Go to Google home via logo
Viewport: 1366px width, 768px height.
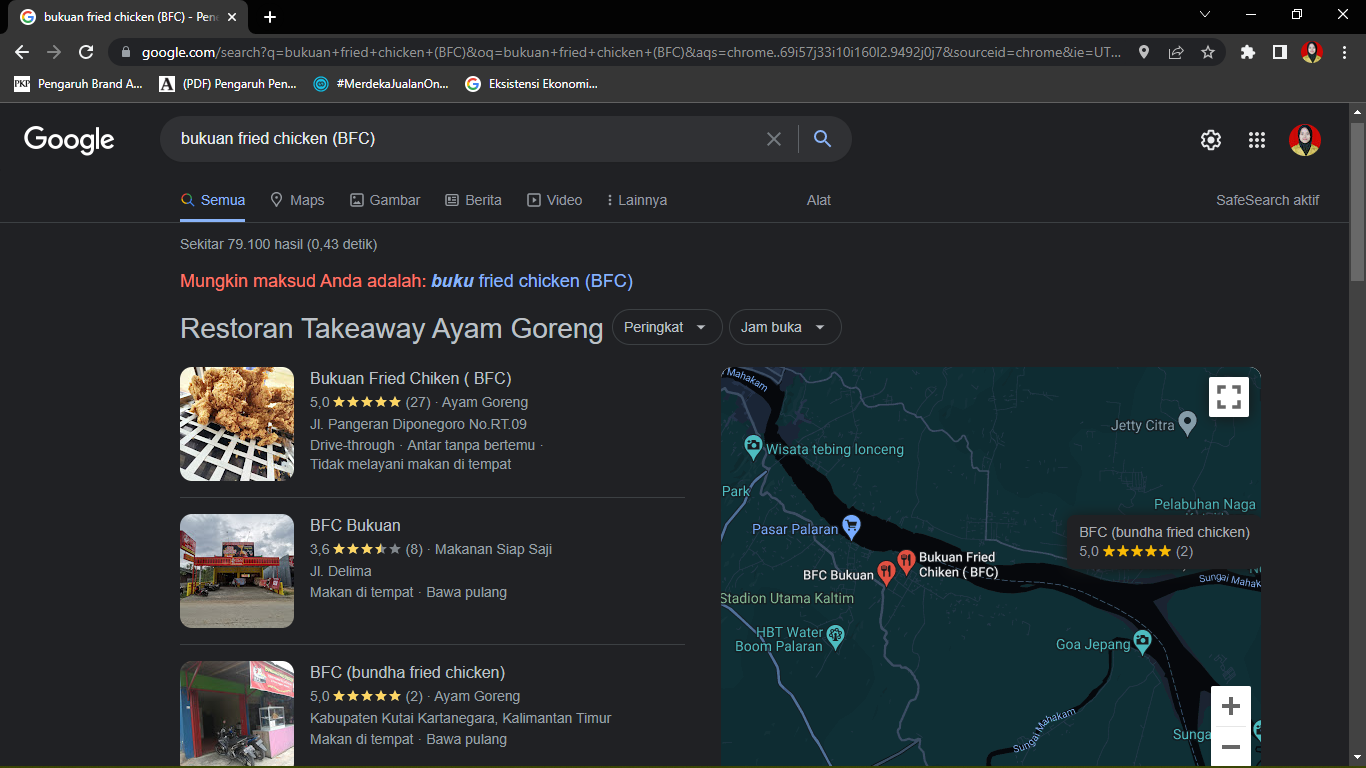click(69, 140)
